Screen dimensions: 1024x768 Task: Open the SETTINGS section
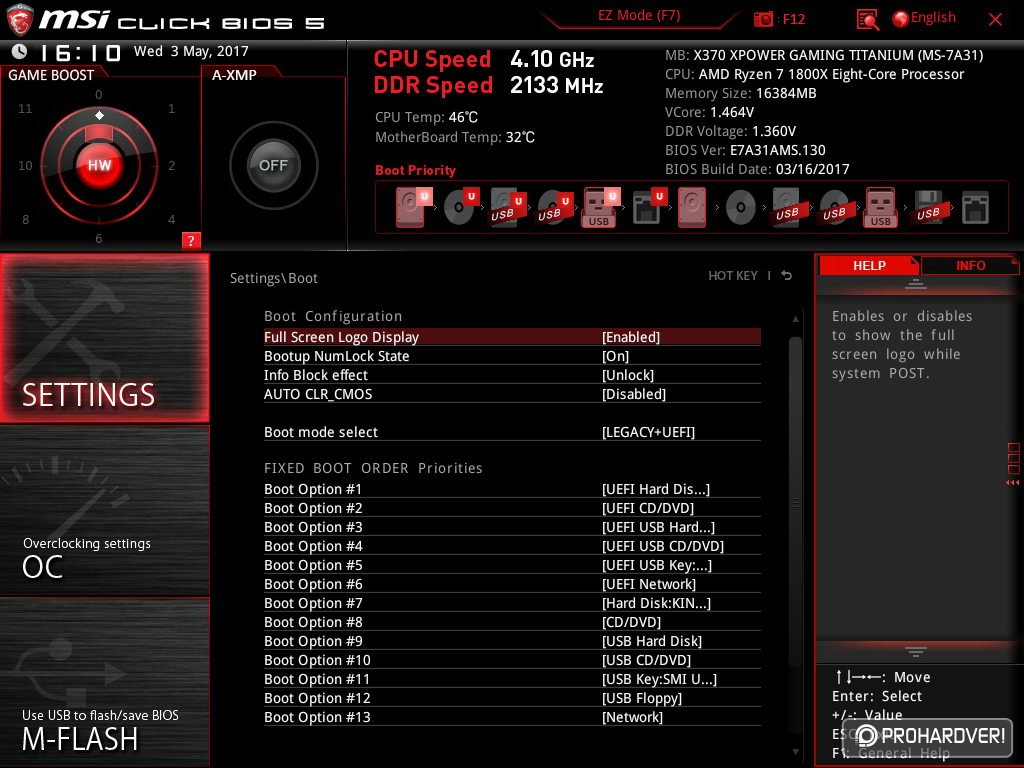tap(104, 338)
